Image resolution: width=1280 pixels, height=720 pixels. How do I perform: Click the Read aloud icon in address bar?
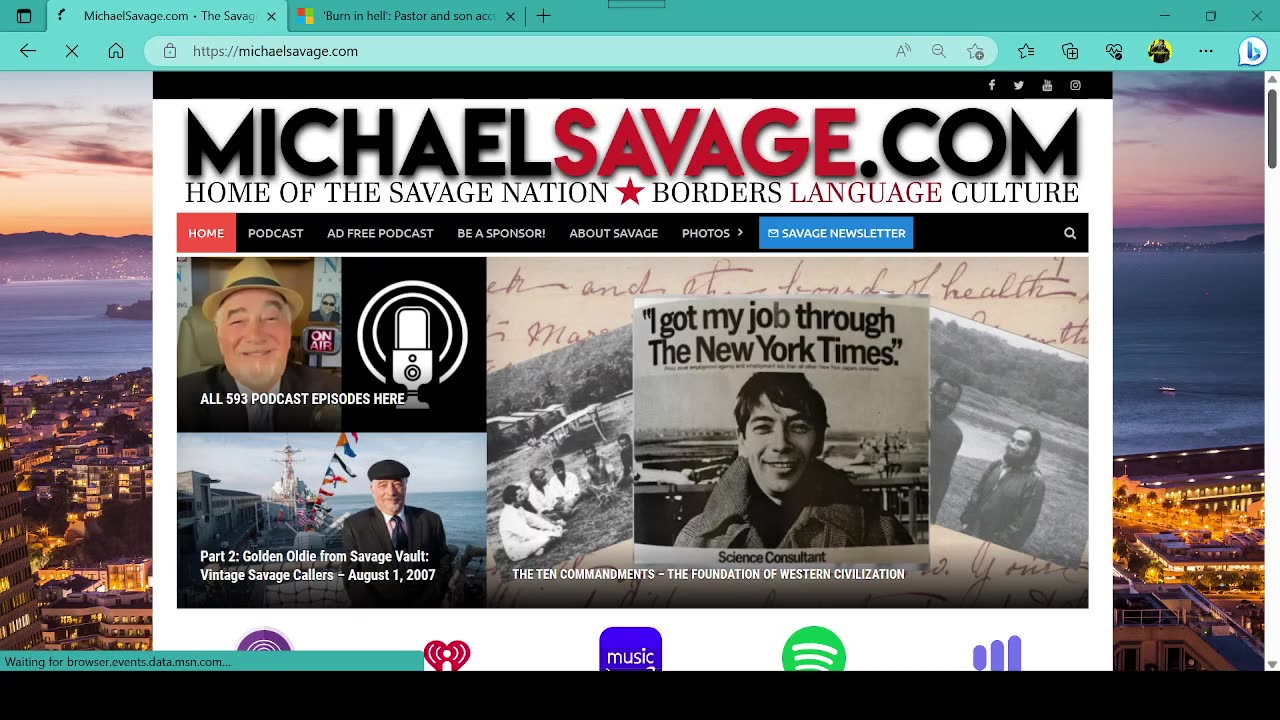click(903, 51)
